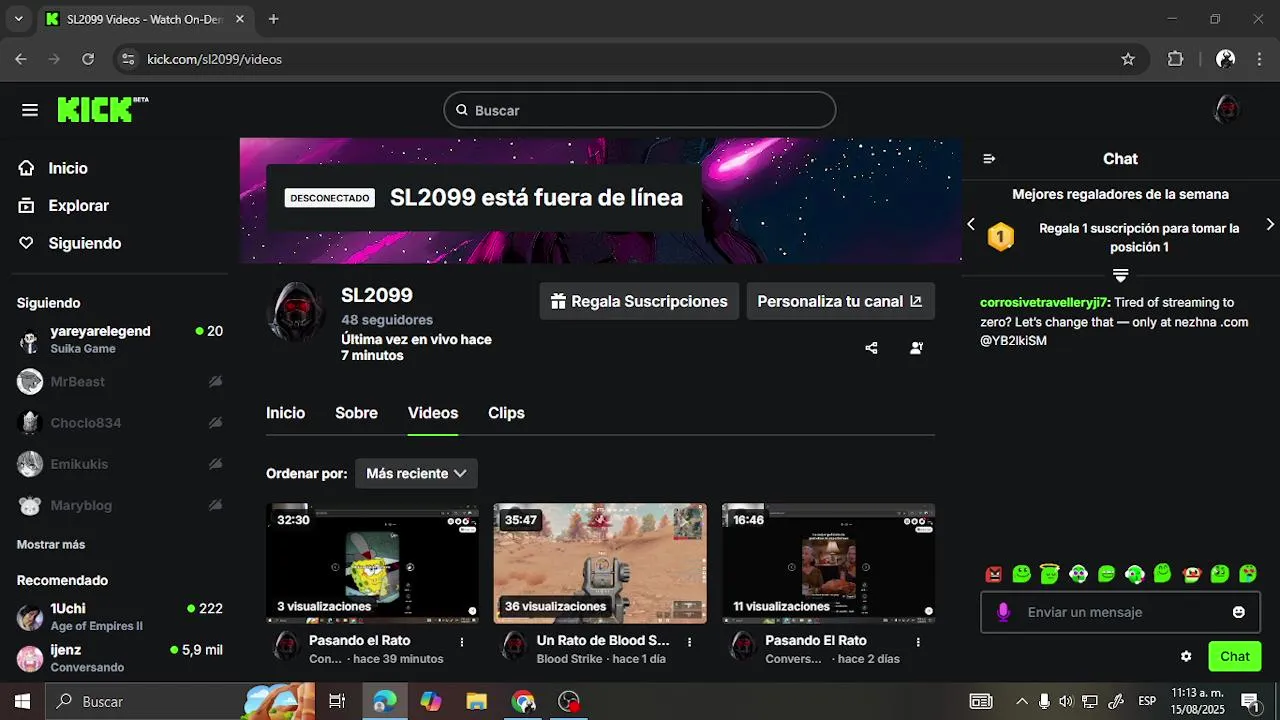Insert the angry red emote
Screen dimensions: 1280x720
point(994,574)
